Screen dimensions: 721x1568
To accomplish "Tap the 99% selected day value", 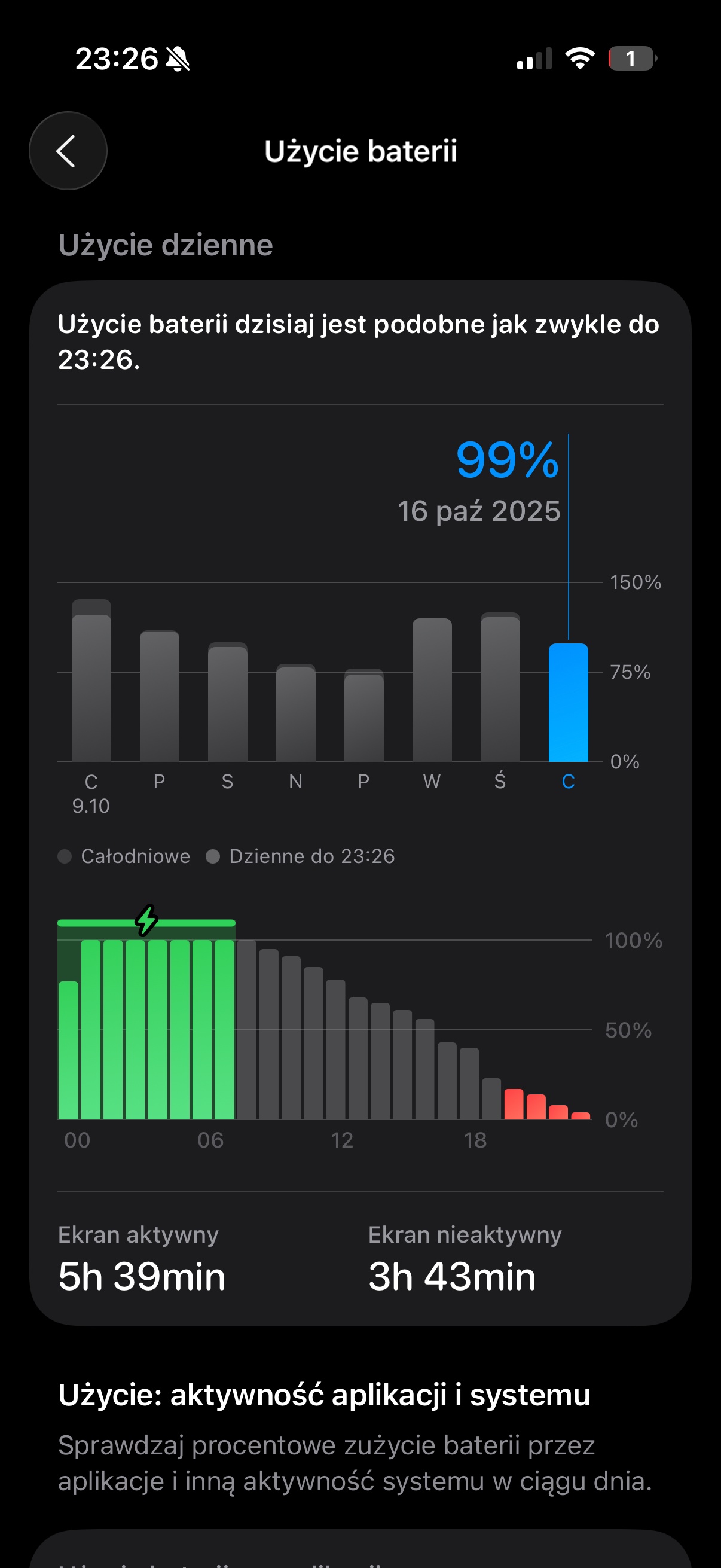I will (507, 460).
